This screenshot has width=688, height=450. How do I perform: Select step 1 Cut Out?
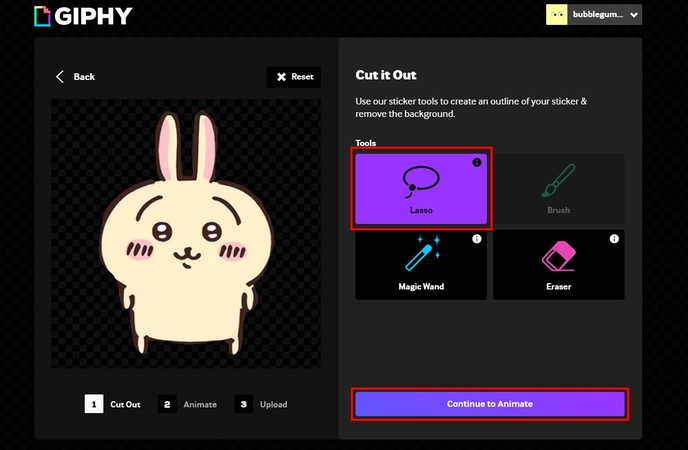(x=113, y=404)
